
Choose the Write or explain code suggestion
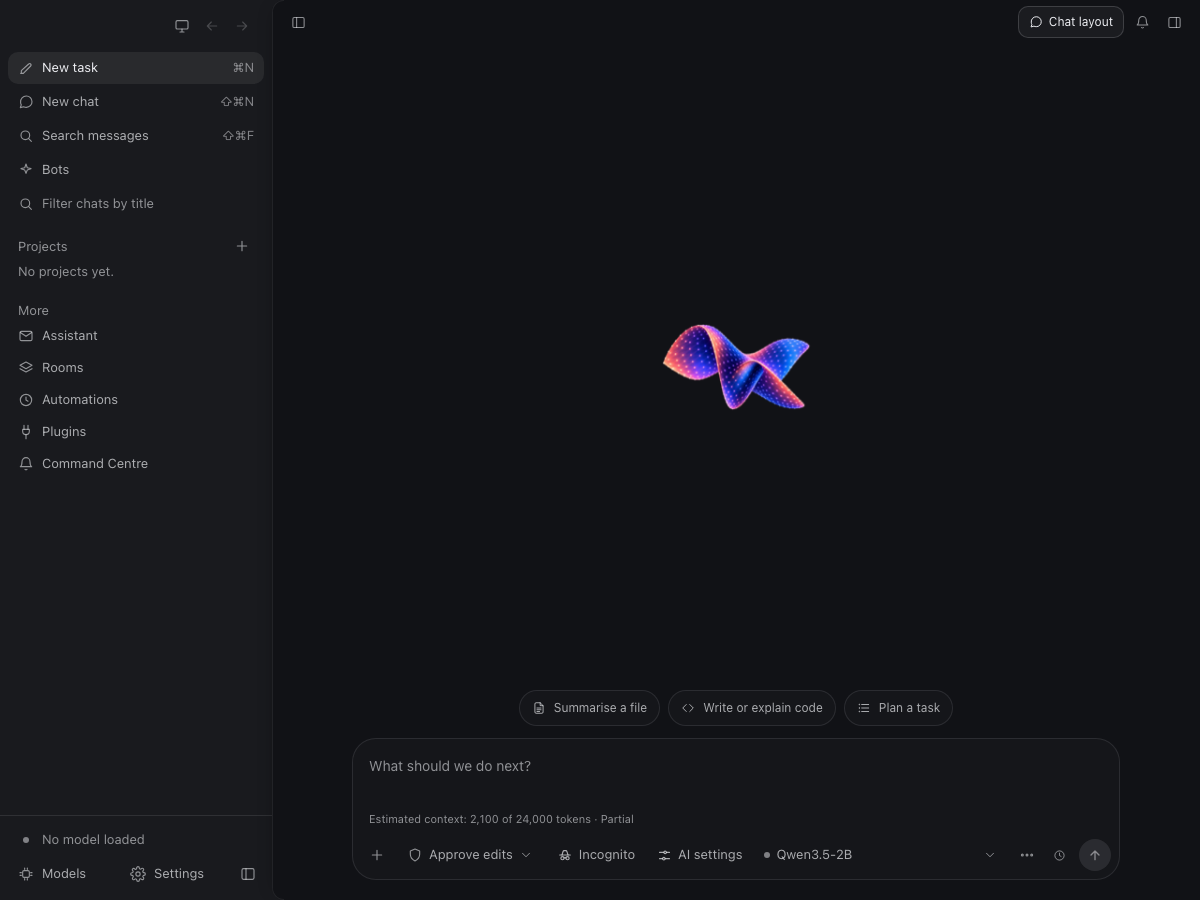[x=752, y=708]
